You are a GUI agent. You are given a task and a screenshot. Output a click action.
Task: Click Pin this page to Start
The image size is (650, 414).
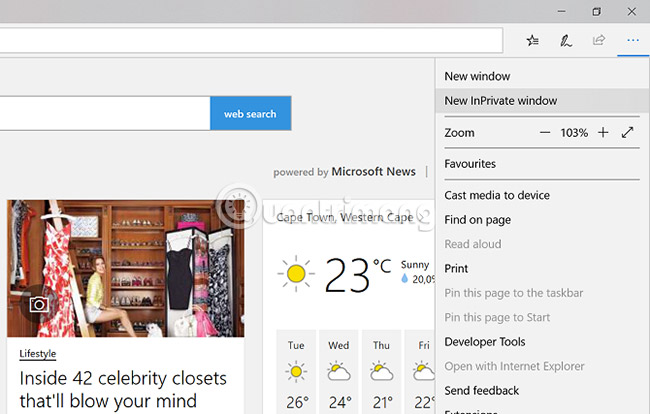[543, 317]
